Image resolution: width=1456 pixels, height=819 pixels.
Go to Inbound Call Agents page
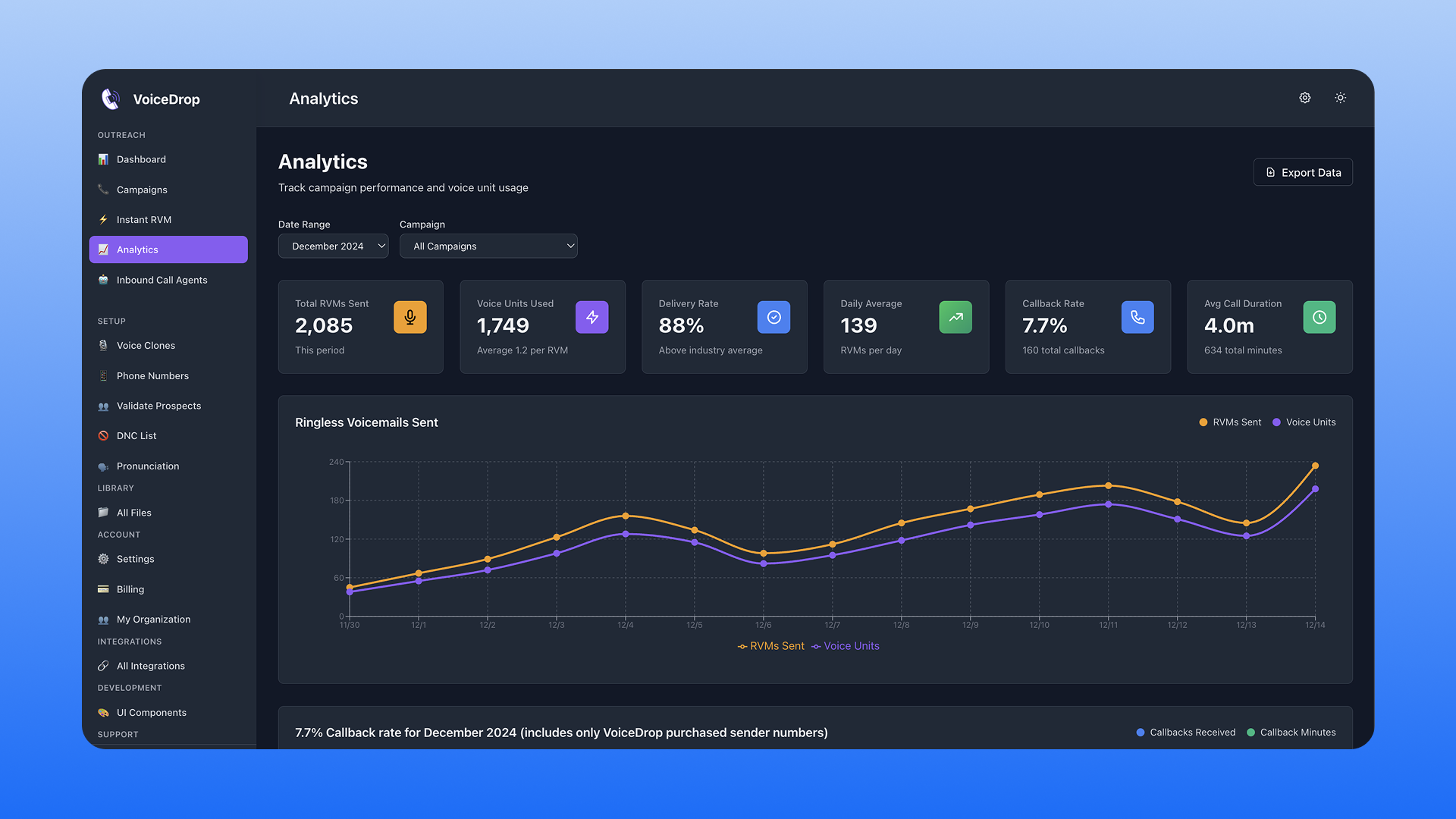(x=162, y=280)
